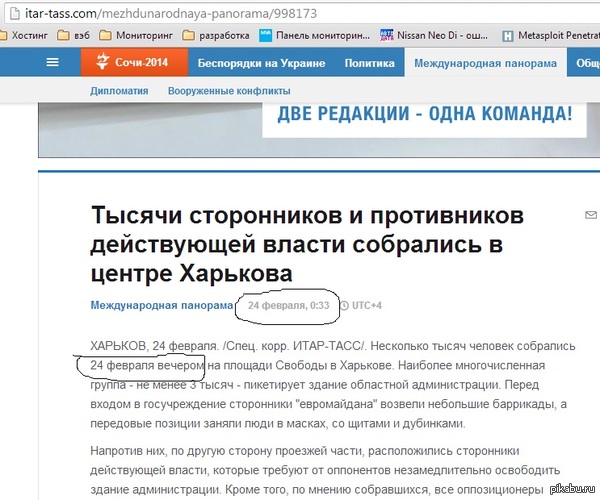Open the Вооруженные конфликты subsection link
The width and height of the screenshot is (600, 500).
[227, 91]
